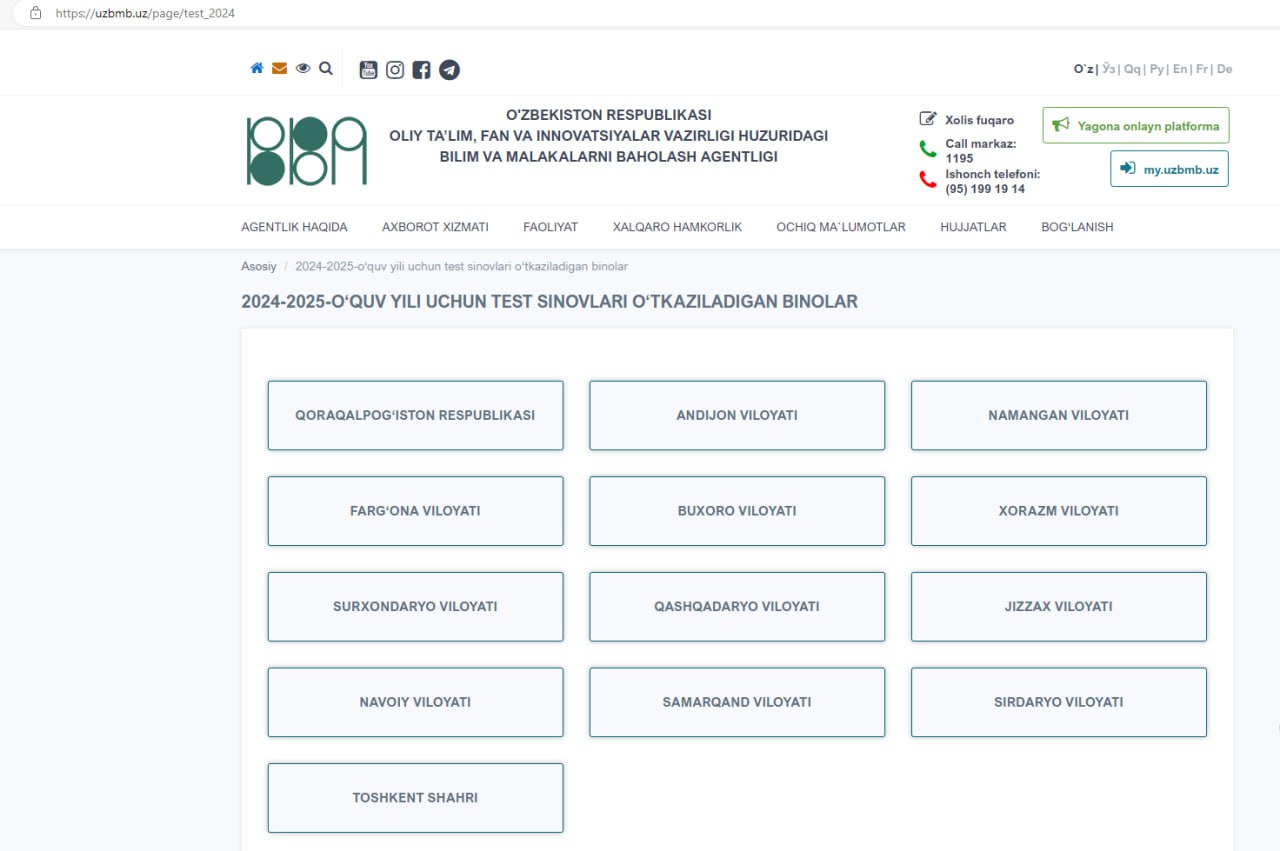Click the Asosiy breadcrumb link
The width and height of the screenshot is (1280, 851).
(x=258, y=266)
